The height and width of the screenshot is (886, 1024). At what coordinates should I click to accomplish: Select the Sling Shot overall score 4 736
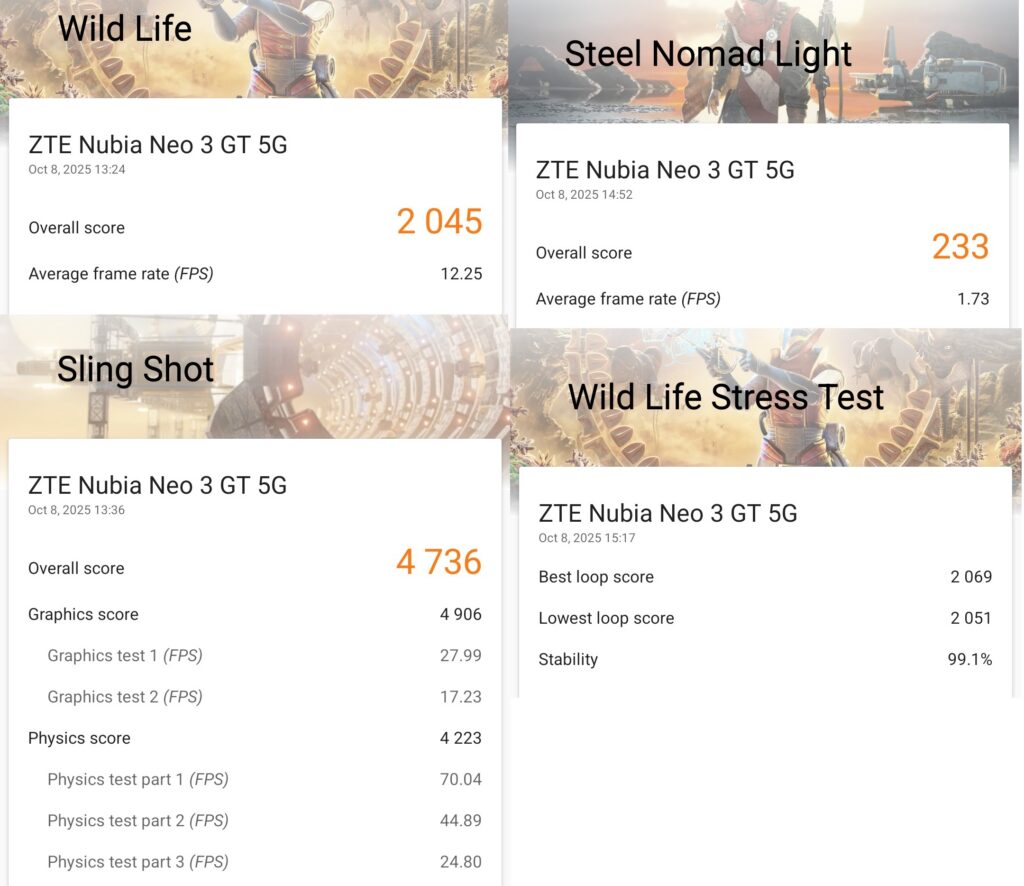[x=438, y=563]
